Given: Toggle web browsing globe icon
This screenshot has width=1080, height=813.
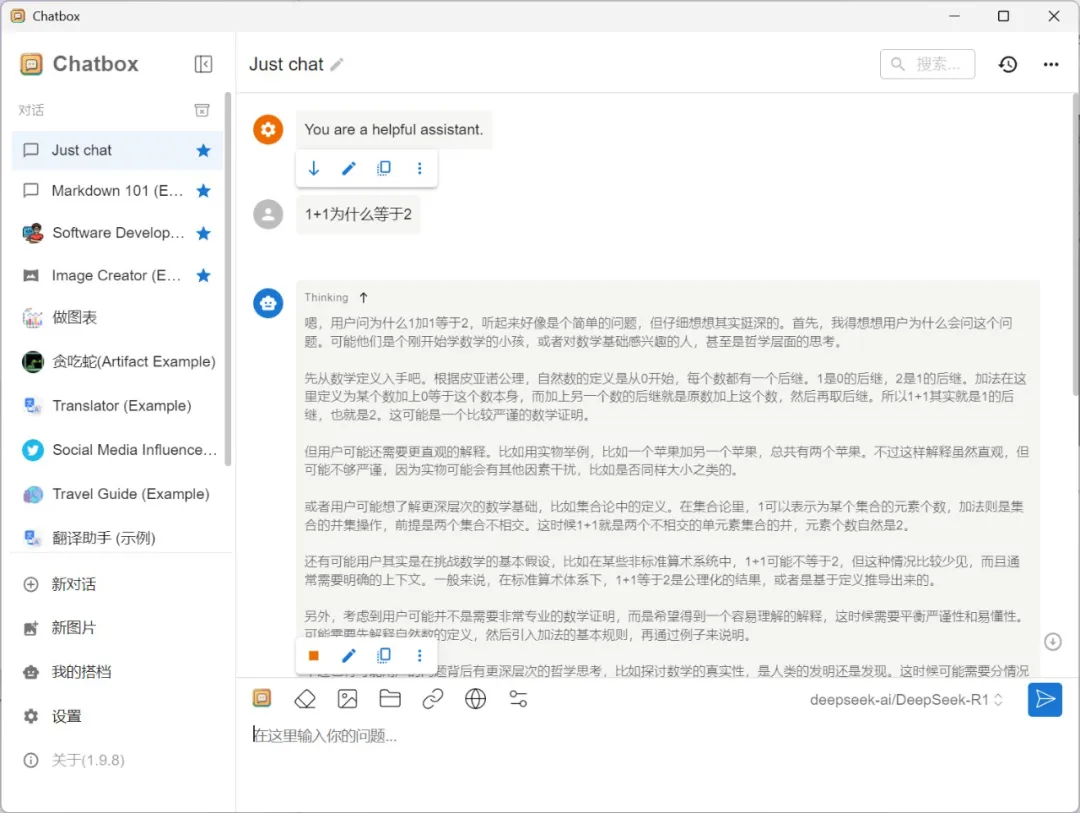Looking at the screenshot, I should tap(476, 699).
